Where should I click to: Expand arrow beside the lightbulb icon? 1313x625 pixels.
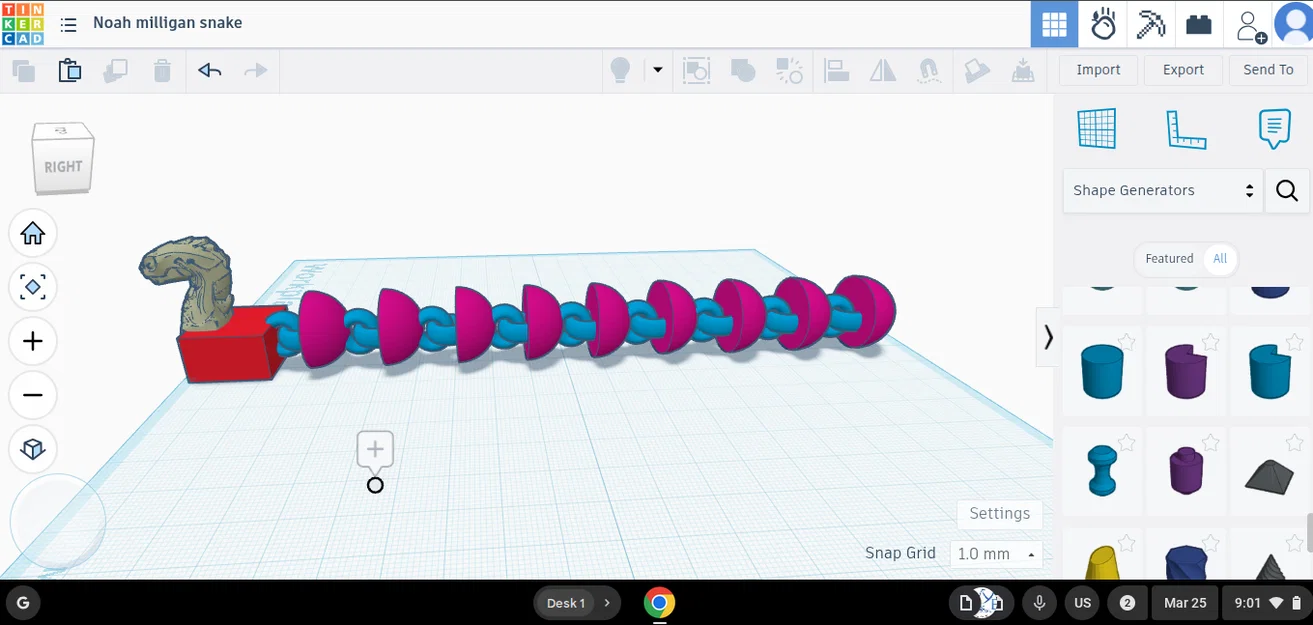pyautogui.click(x=657, y=70)
